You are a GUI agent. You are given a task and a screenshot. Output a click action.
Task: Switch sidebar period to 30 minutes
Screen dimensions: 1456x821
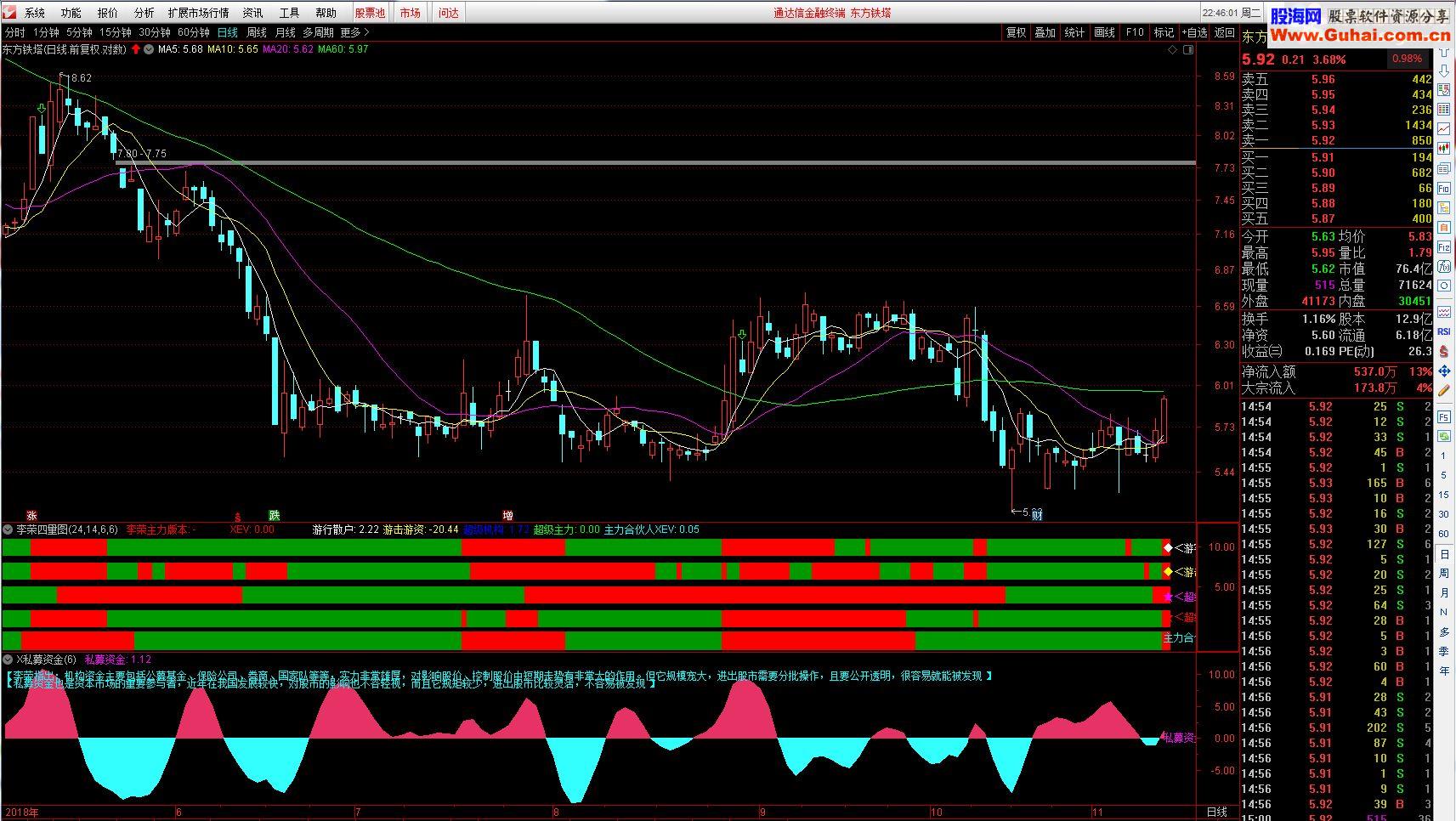tap(1443, 514)
